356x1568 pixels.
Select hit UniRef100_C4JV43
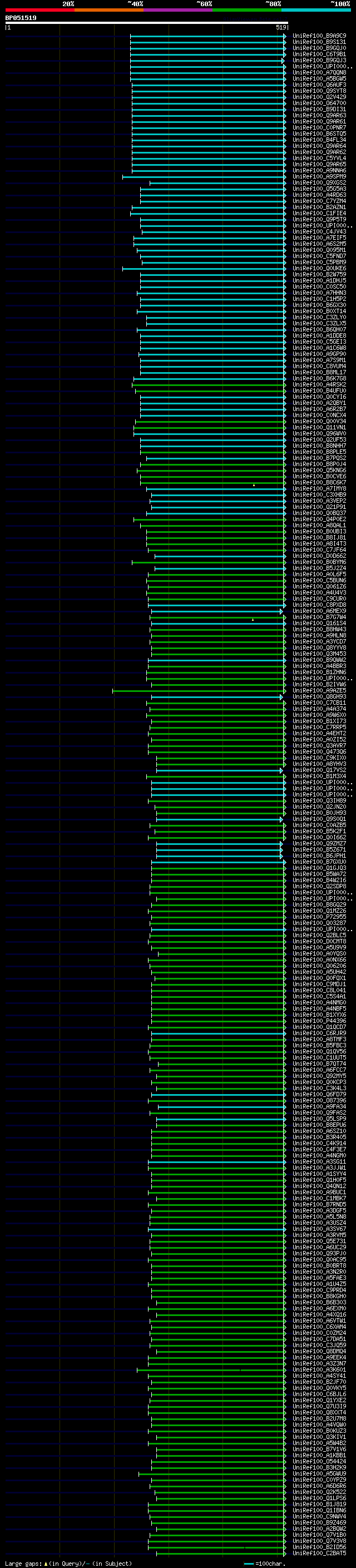coord(319,231)
